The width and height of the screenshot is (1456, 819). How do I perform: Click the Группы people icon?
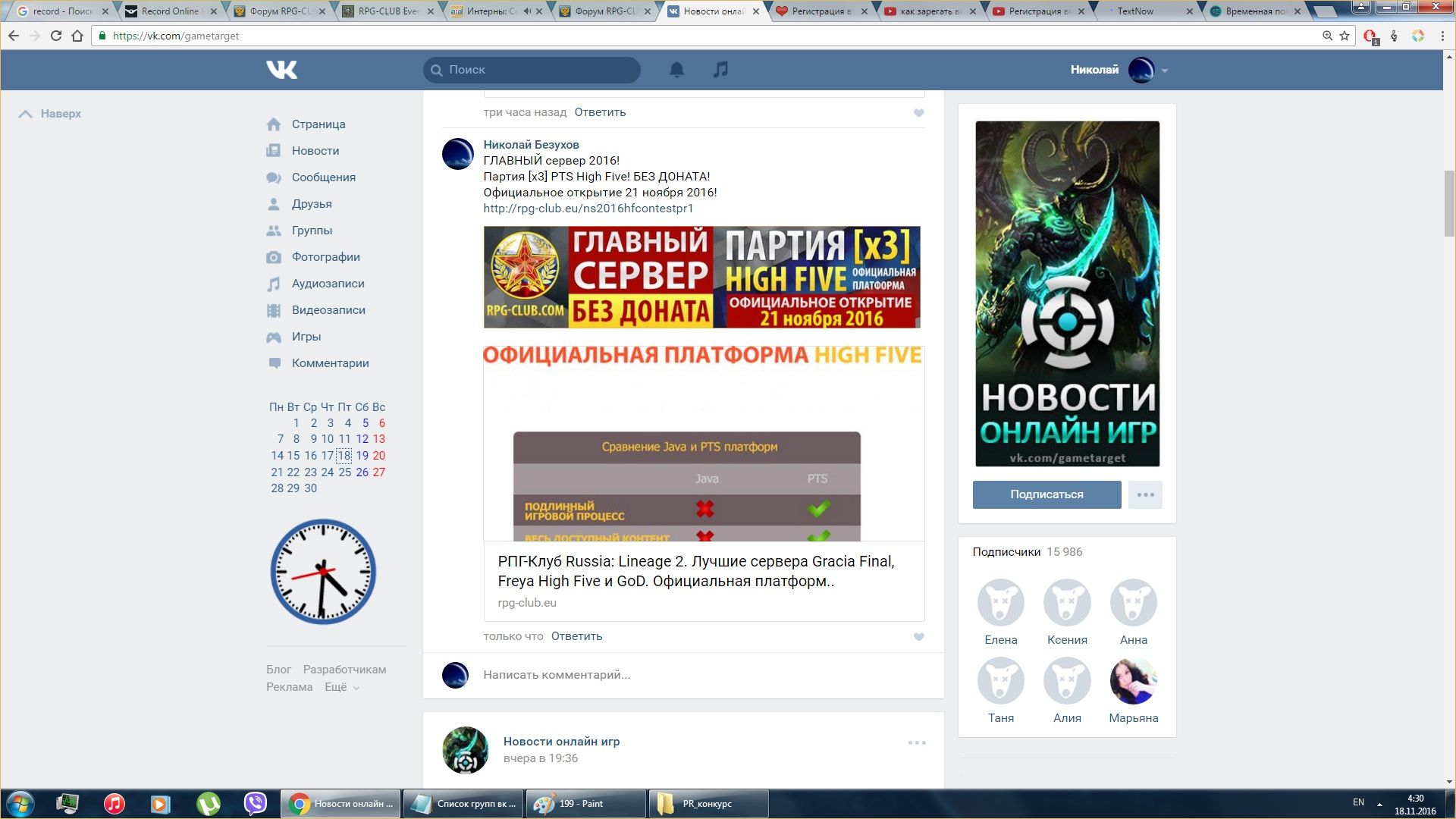[x=274, y=231]
